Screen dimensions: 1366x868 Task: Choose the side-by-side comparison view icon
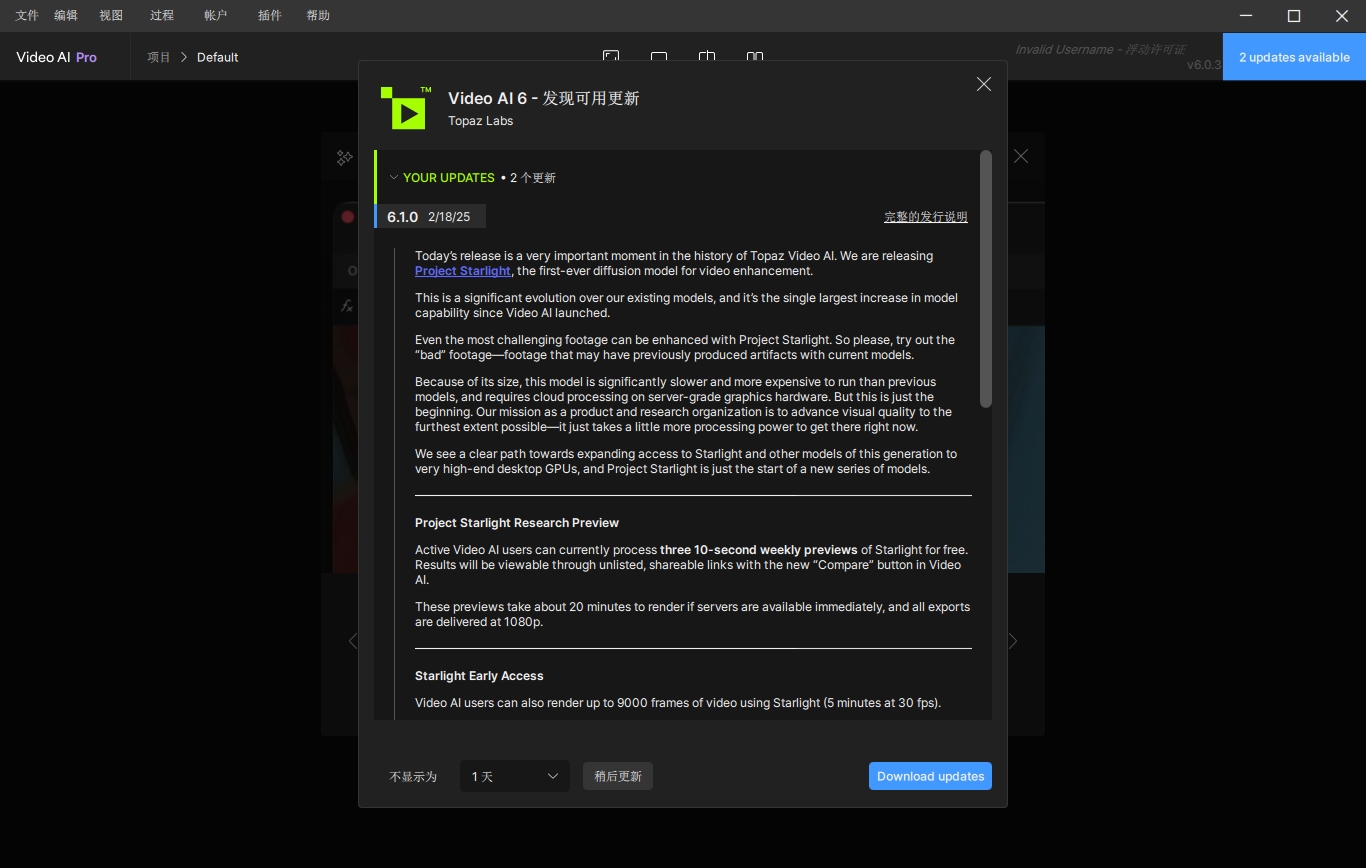pyautogui.click(x=755, y=57)
